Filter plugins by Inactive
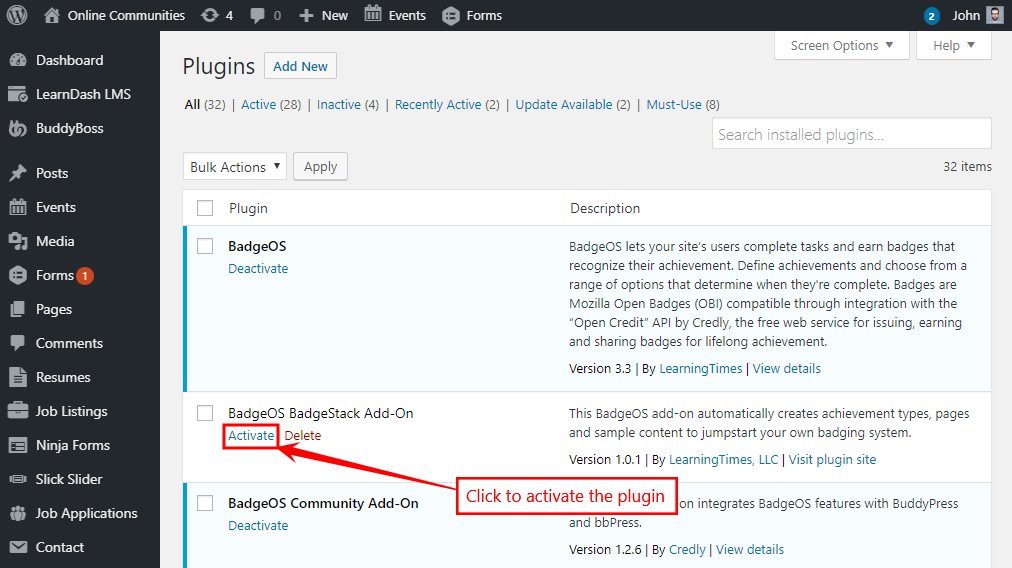Screen dimensions: 1012x568 338,104
